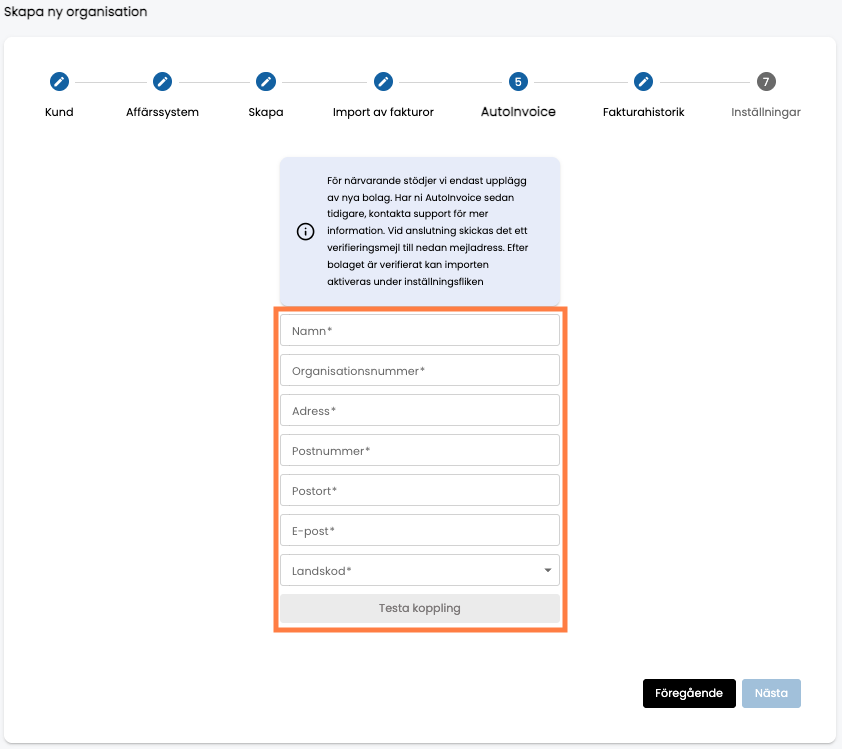Open the Fakturahistorik step pencil icon

pyautogui.click(x=643, y=82)
